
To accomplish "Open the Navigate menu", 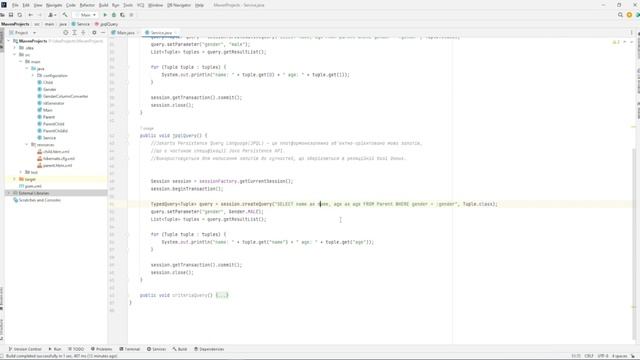I will 54,5.
